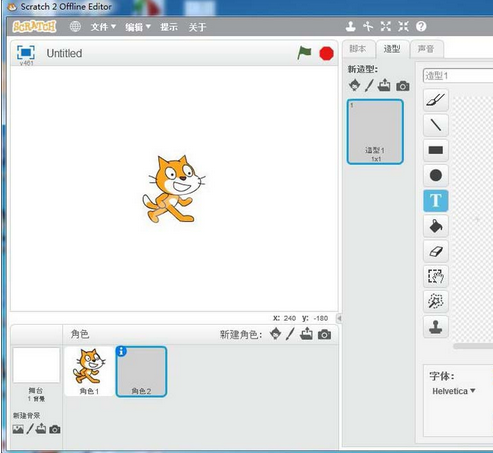Switch to the 造型 tab
Image resolution: width=493 pixels, height=453 pixels.
click(x=392, y=49)
